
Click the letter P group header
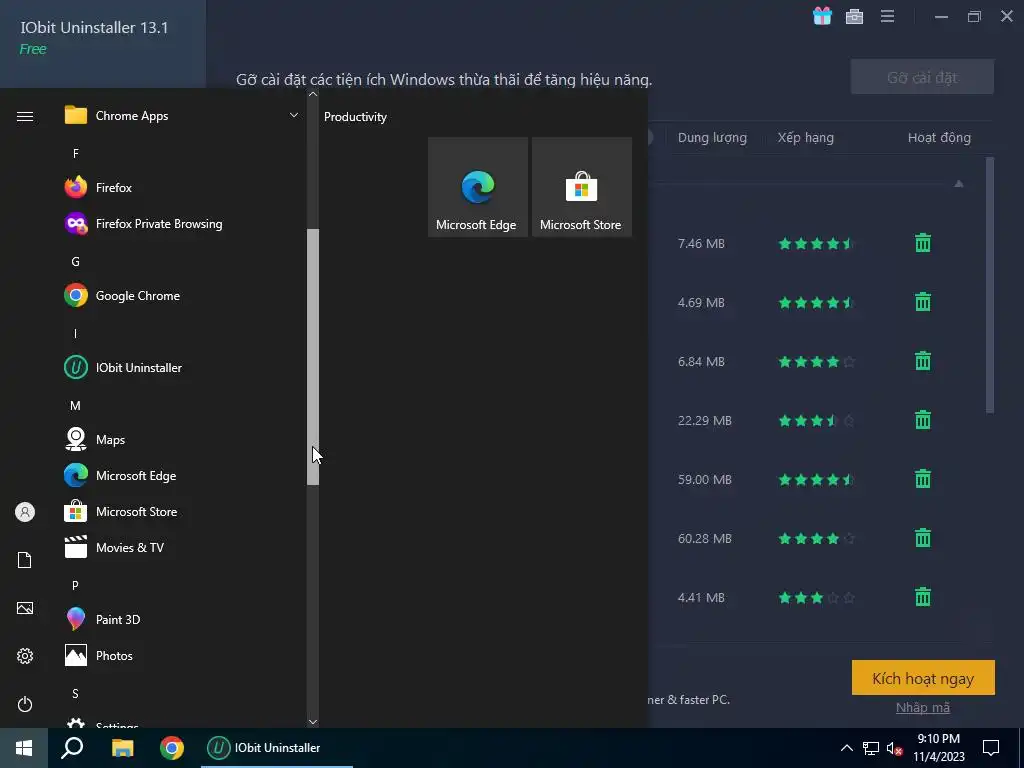[x=76, y=585]
